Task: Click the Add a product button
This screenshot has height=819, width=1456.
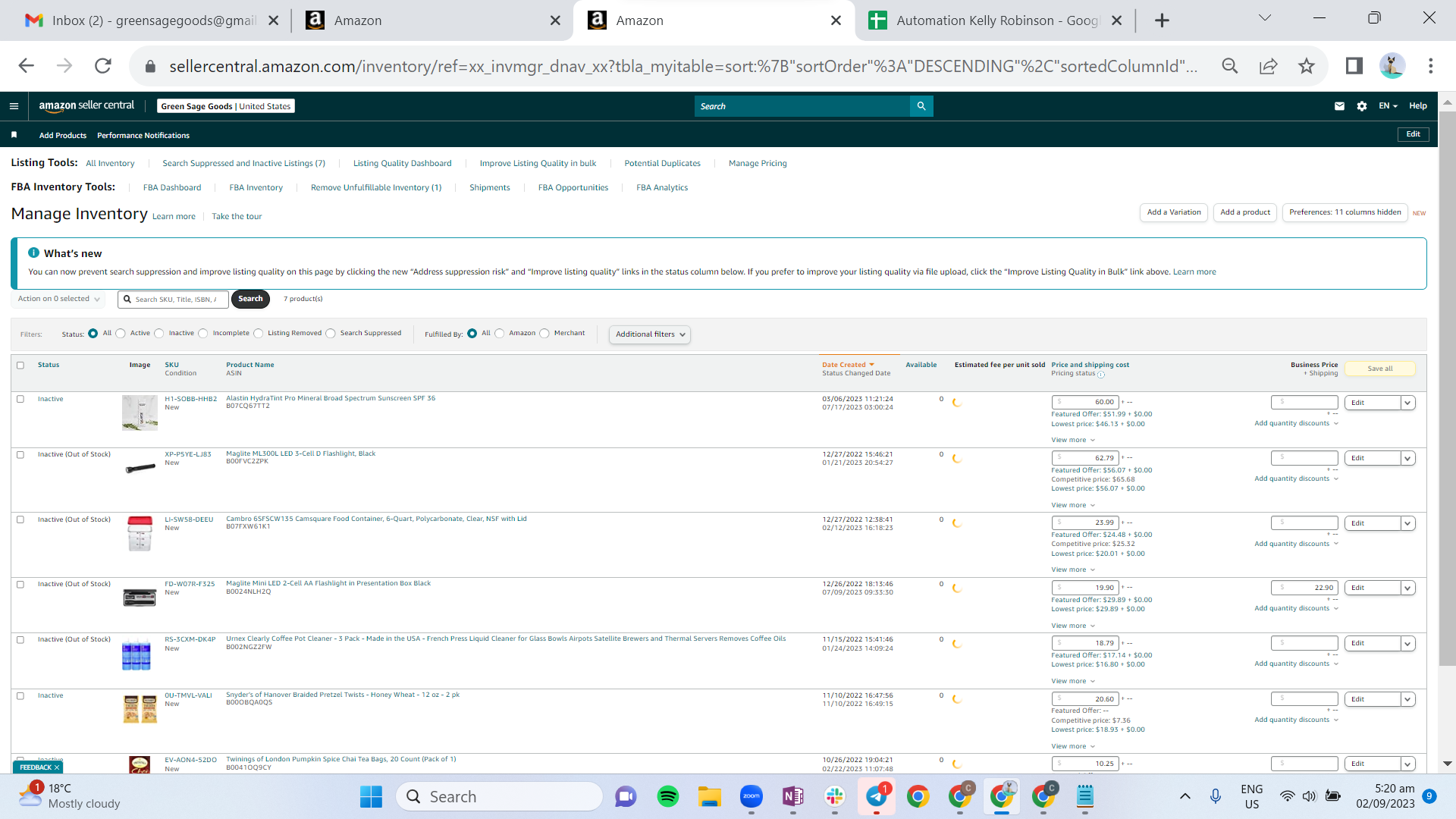Action: tap(1245, 213)
